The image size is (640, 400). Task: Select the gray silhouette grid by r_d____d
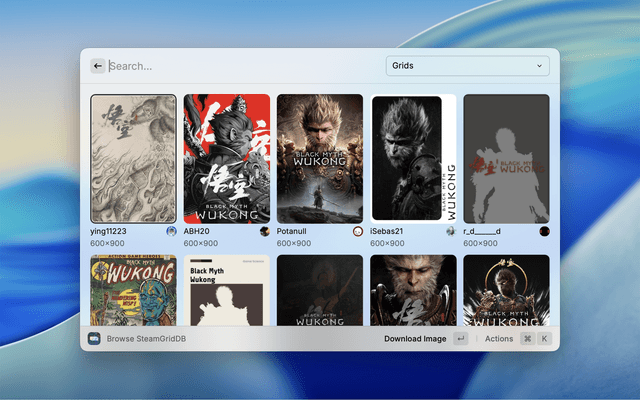tap(506, 159)
